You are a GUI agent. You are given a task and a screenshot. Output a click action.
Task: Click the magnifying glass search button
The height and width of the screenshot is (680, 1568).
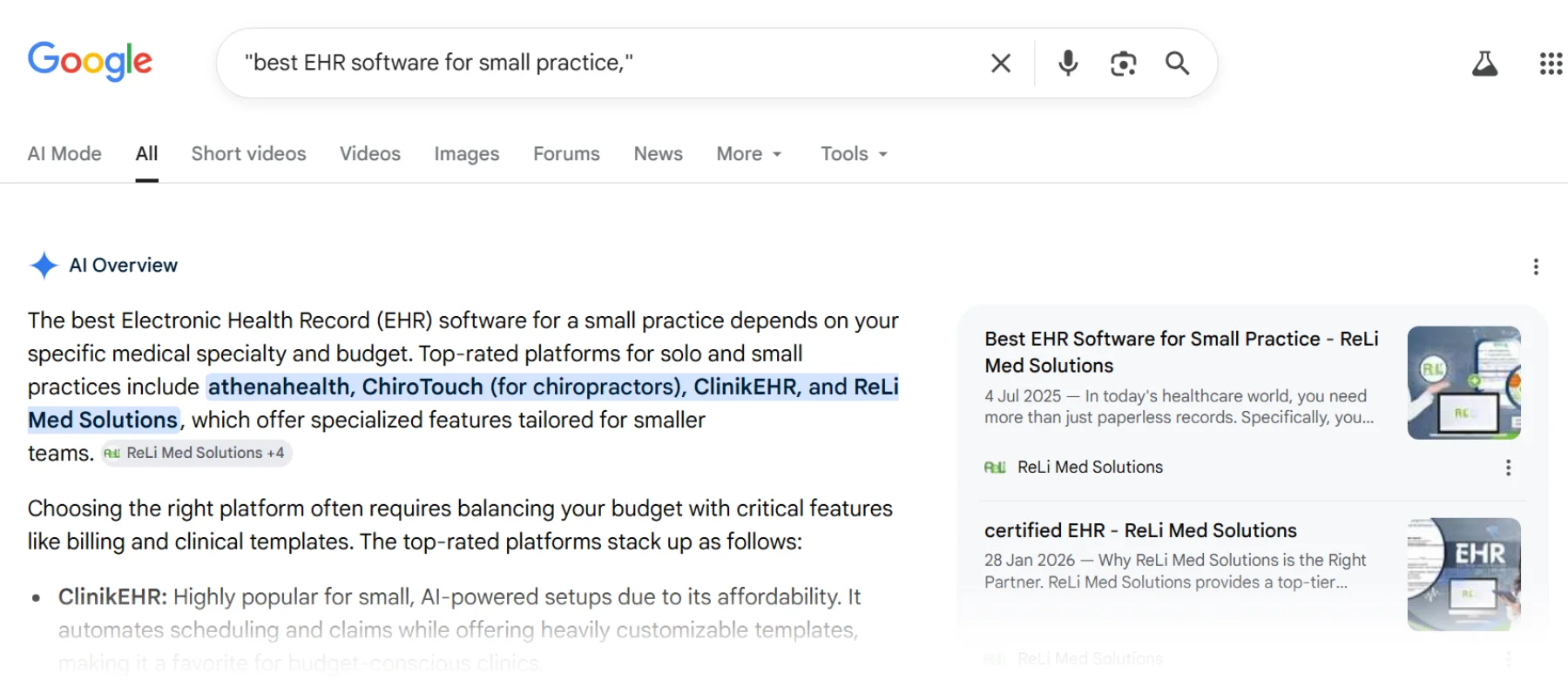pyautogui.click(x=1177, y=63)
